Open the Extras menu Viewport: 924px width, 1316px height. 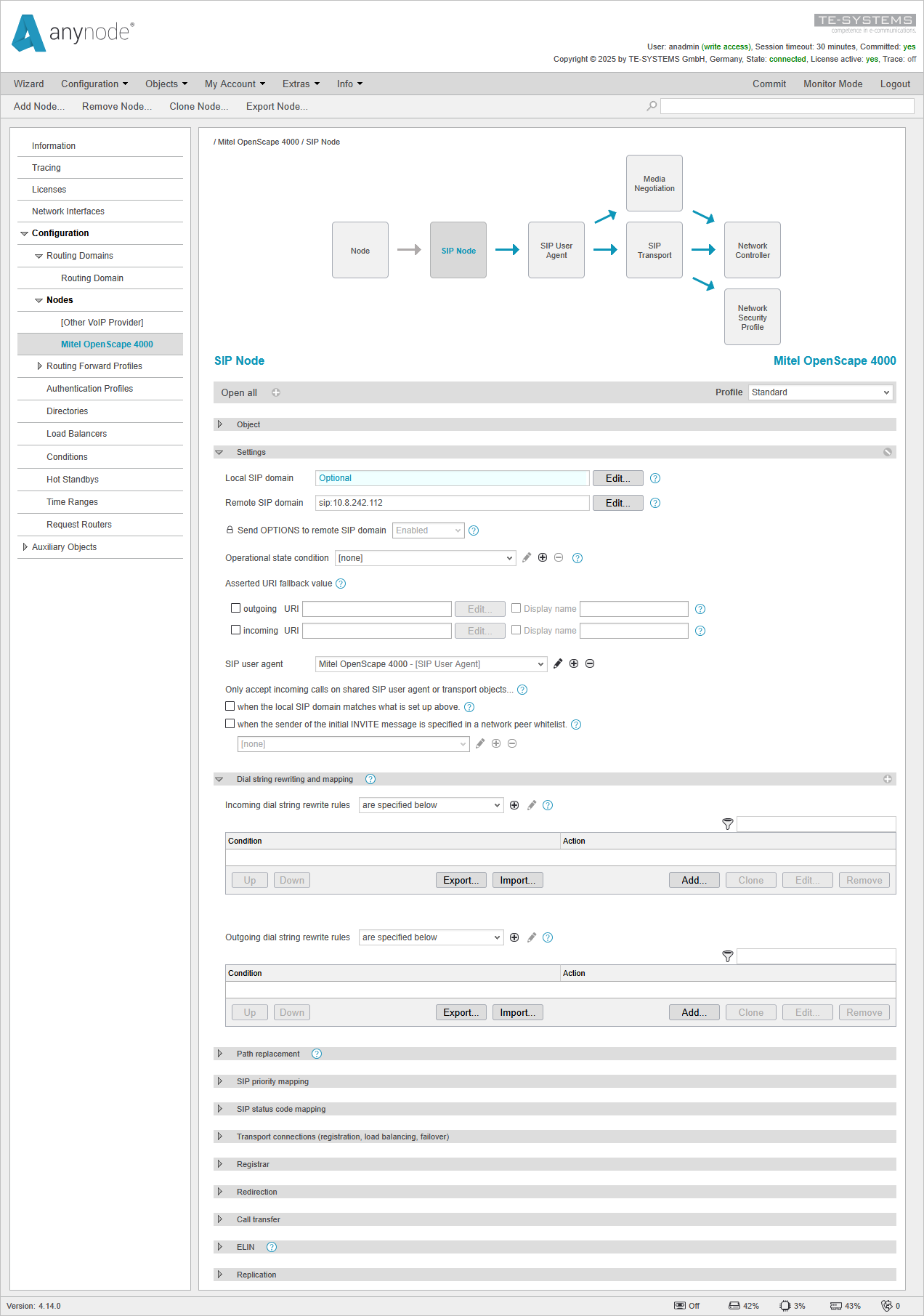tap(301, 84)
